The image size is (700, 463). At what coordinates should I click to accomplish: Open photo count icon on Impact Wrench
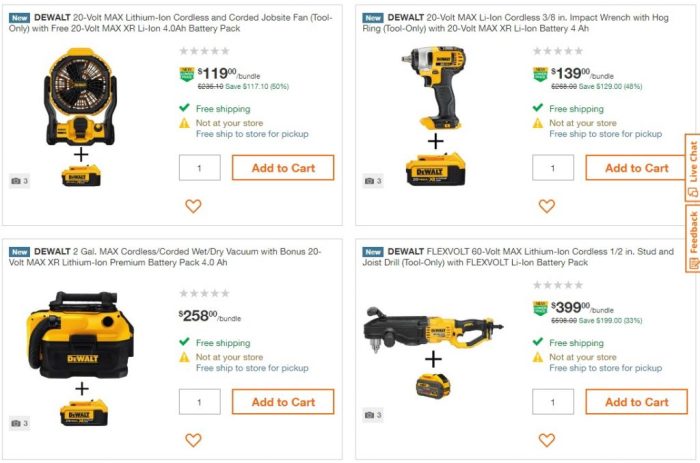pos(373,181)
